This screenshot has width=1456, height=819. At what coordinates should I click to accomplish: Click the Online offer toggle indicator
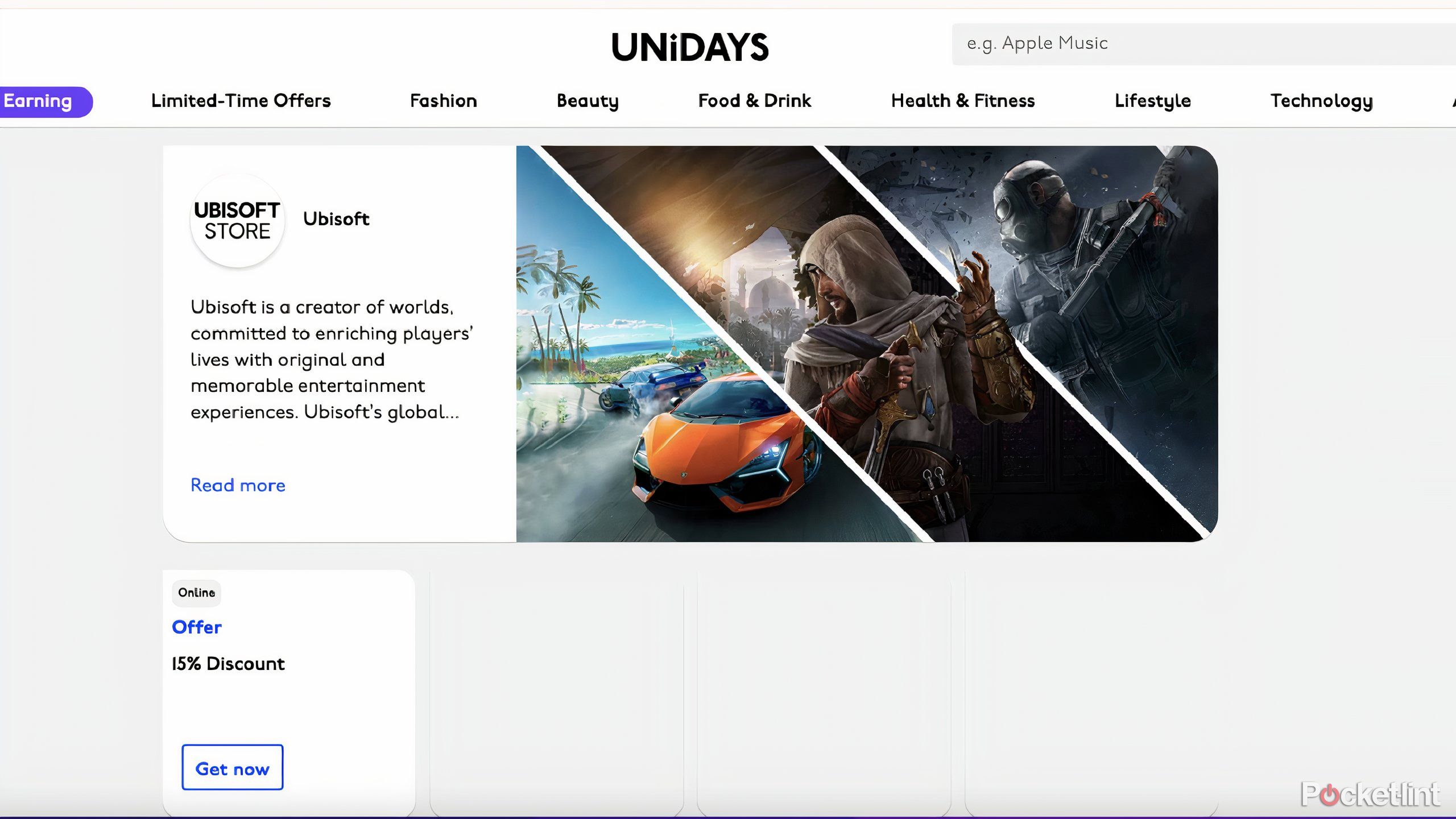pos(197,592)
